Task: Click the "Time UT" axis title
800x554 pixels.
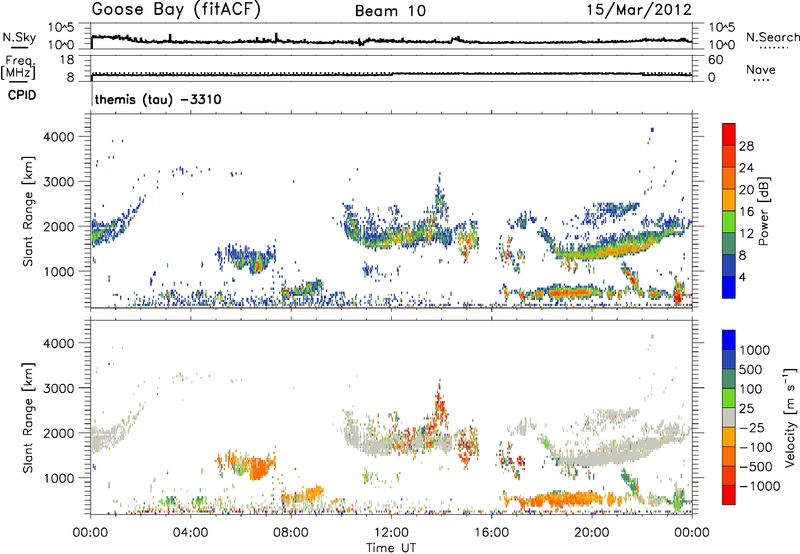Action: [x=391, y=548]
